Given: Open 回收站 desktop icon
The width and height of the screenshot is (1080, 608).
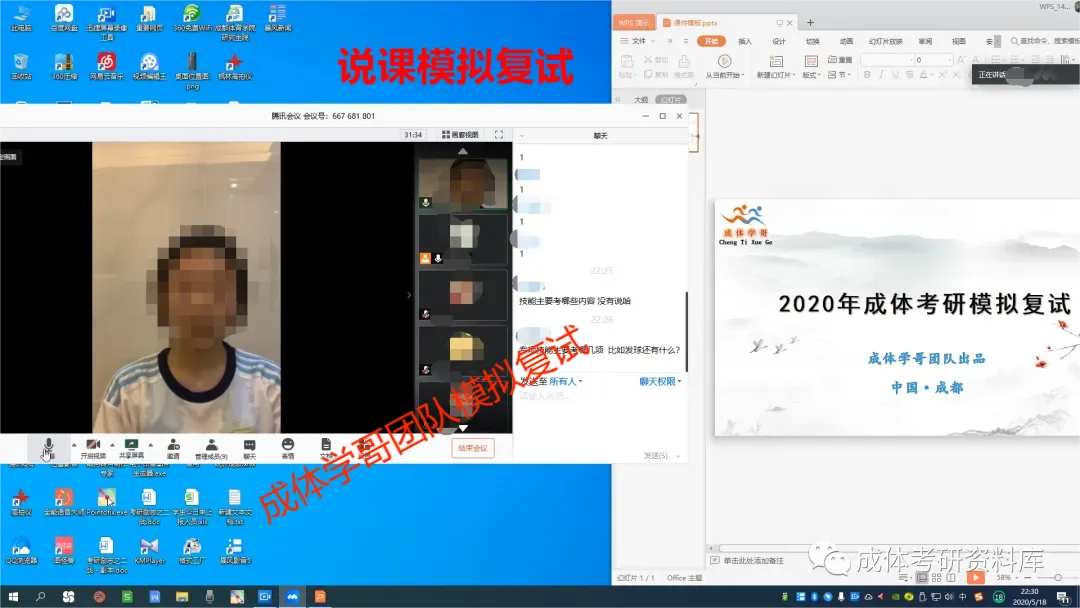Looking at the screenshot, I should tap(21, 67).
